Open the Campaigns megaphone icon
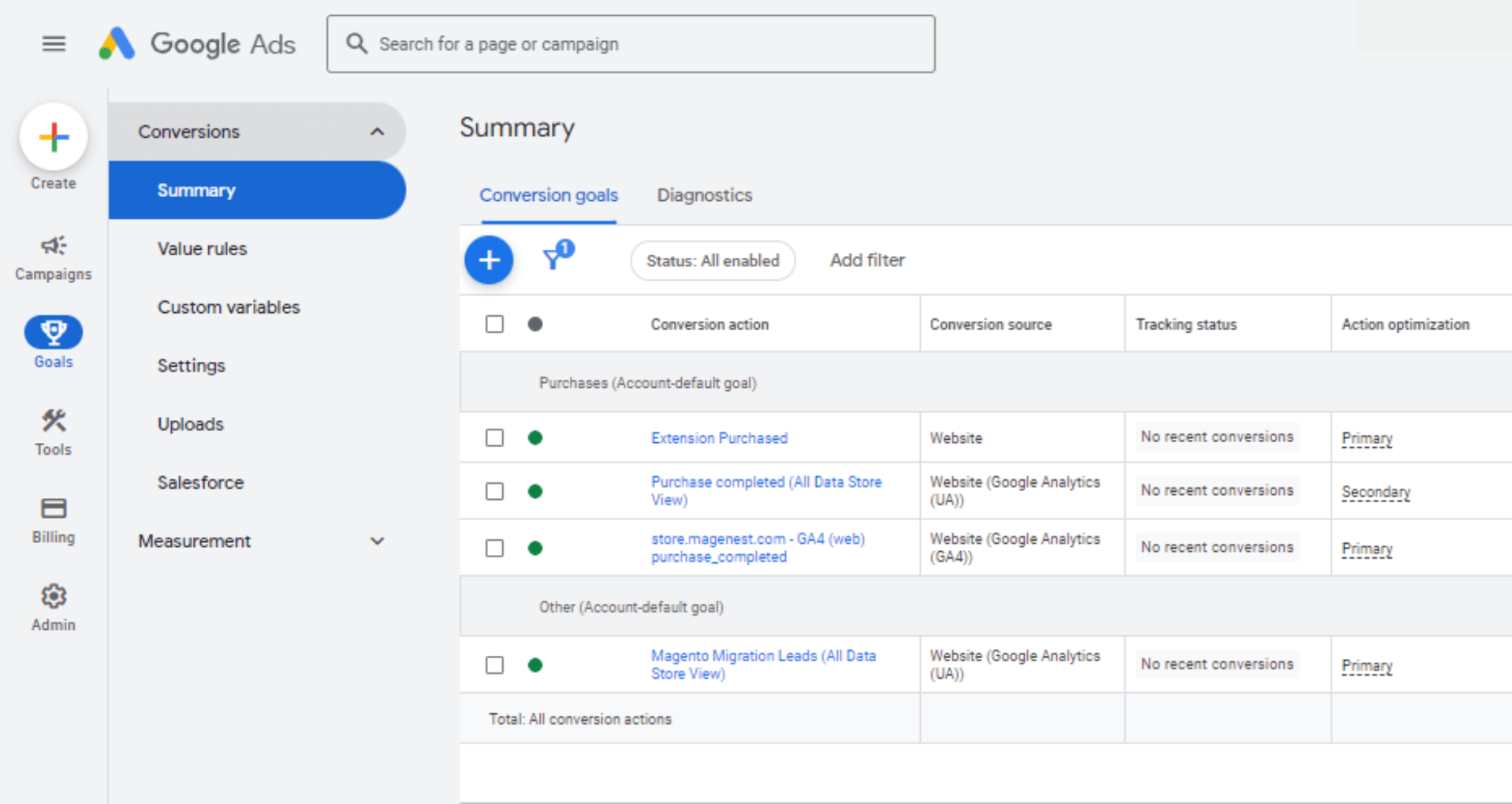 54,246
